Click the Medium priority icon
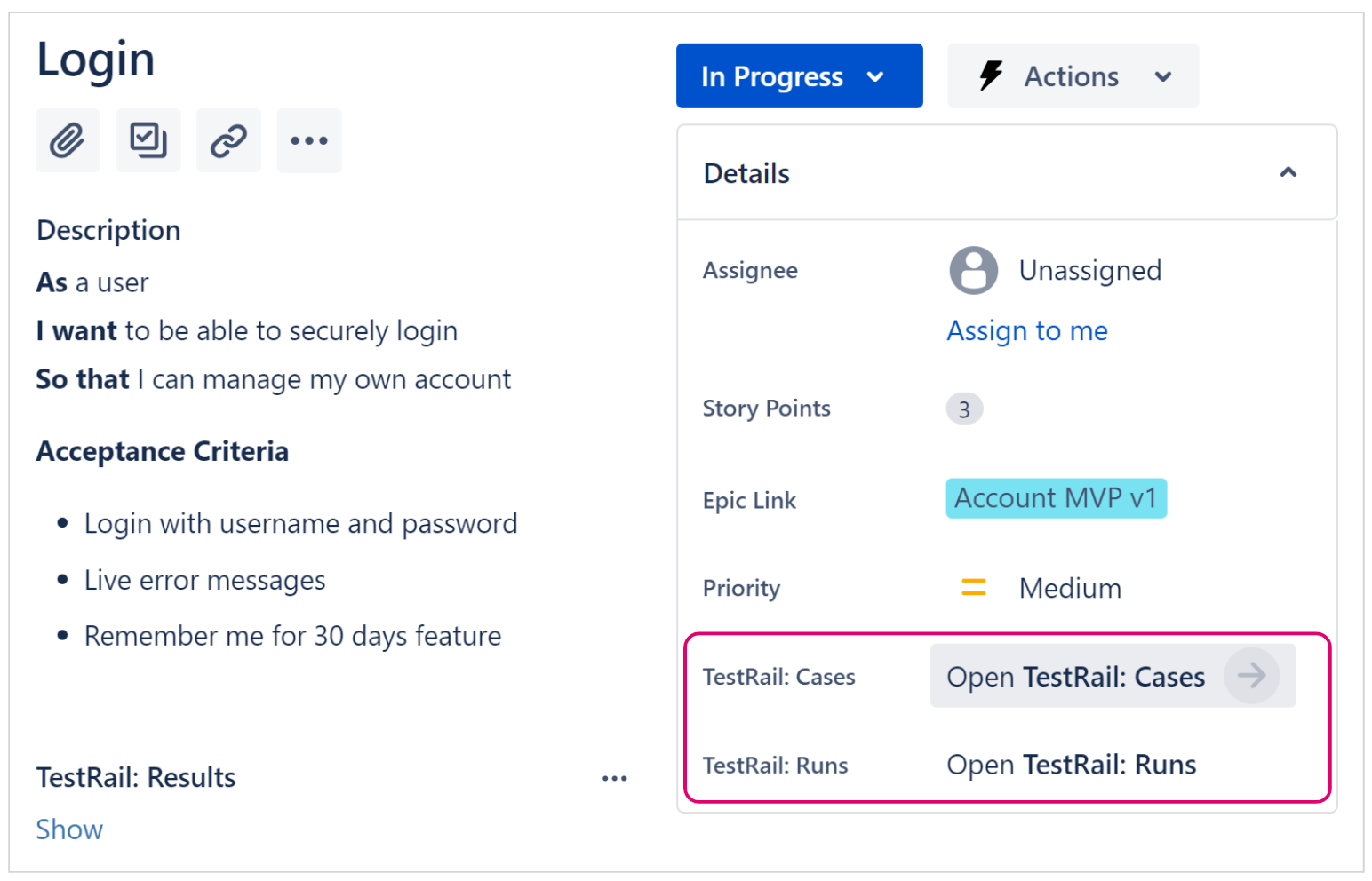This screenshot has width=1372, height=881. tap(974, 588)
